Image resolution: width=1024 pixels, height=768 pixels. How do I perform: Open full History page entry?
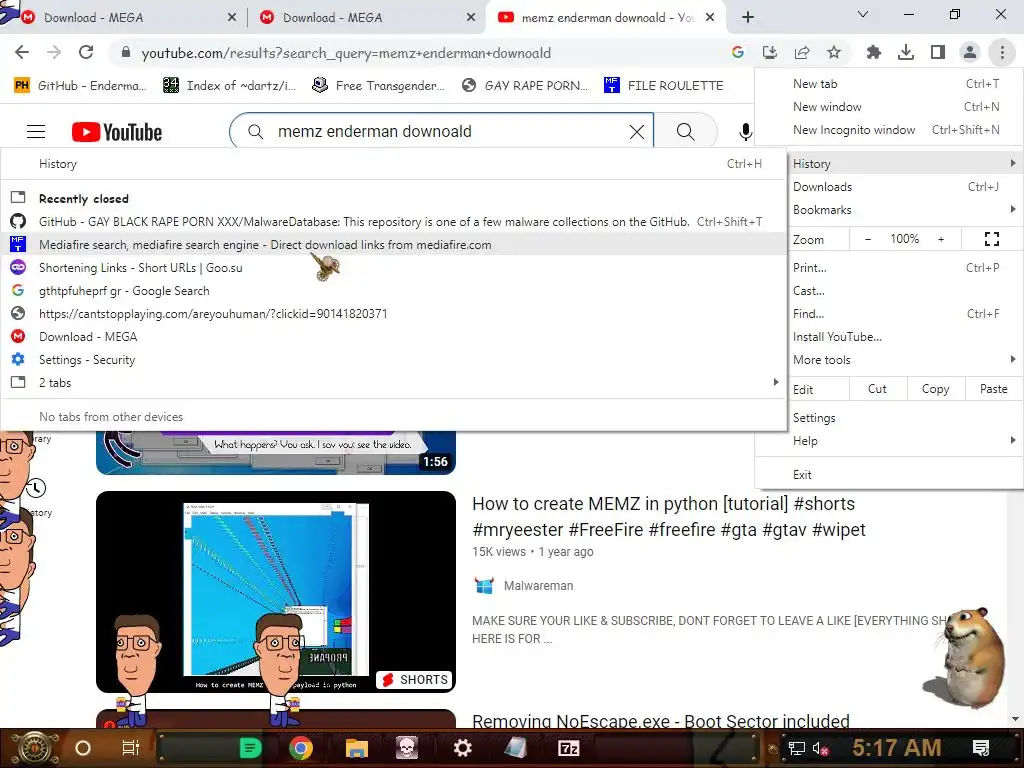click(x=393, y=164)
